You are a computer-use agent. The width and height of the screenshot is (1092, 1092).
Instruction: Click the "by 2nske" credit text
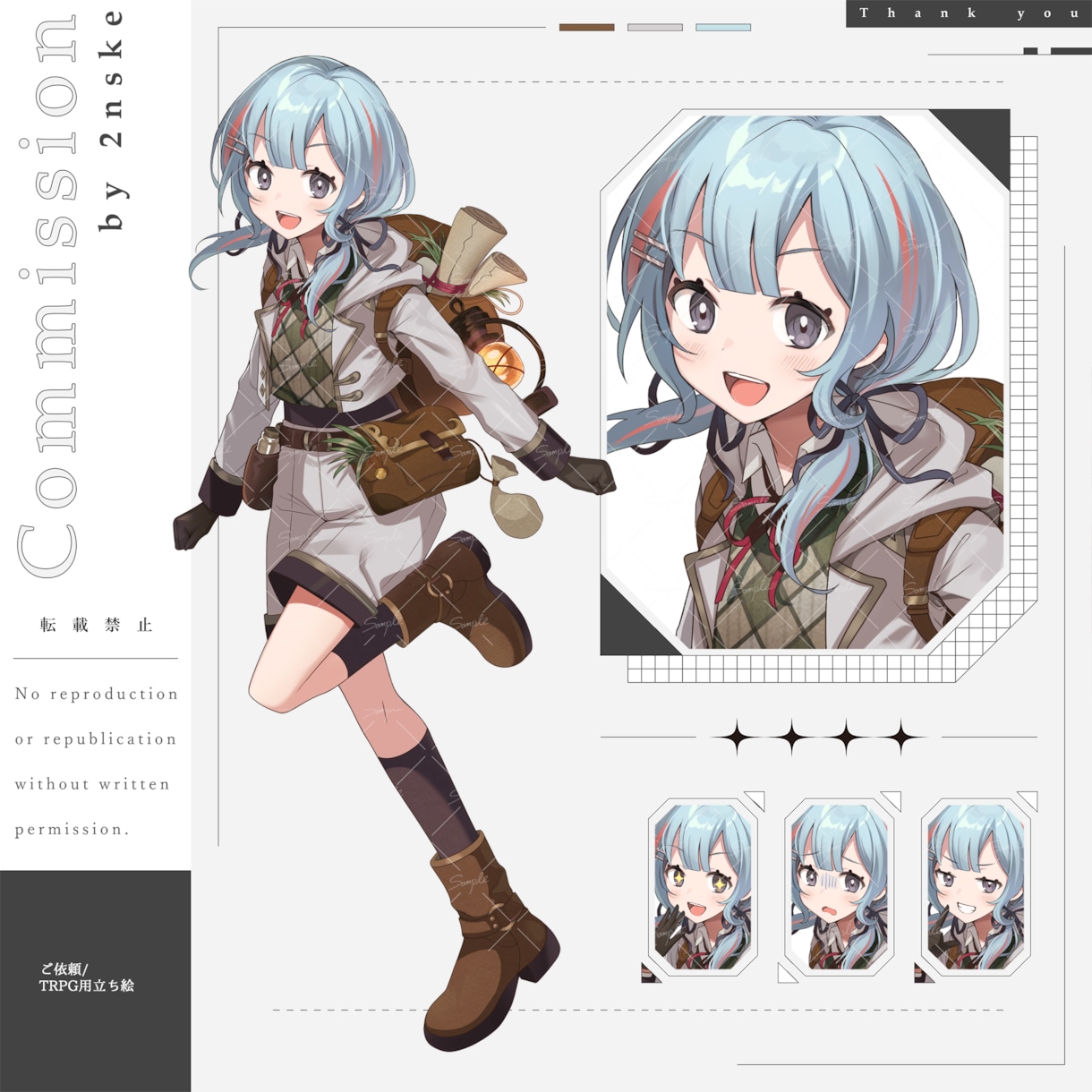pos(112,119)
